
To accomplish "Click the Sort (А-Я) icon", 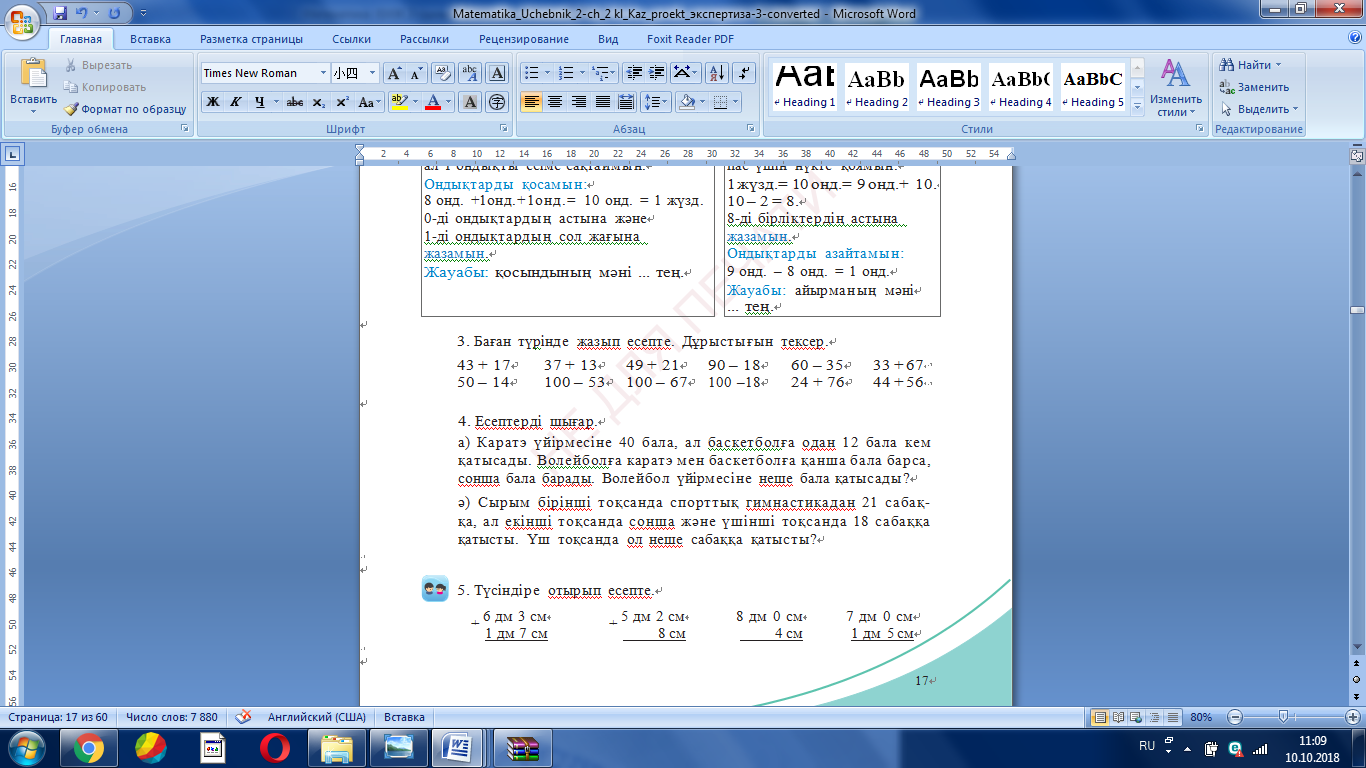I will pyautogui.click(x=716, y=73).
